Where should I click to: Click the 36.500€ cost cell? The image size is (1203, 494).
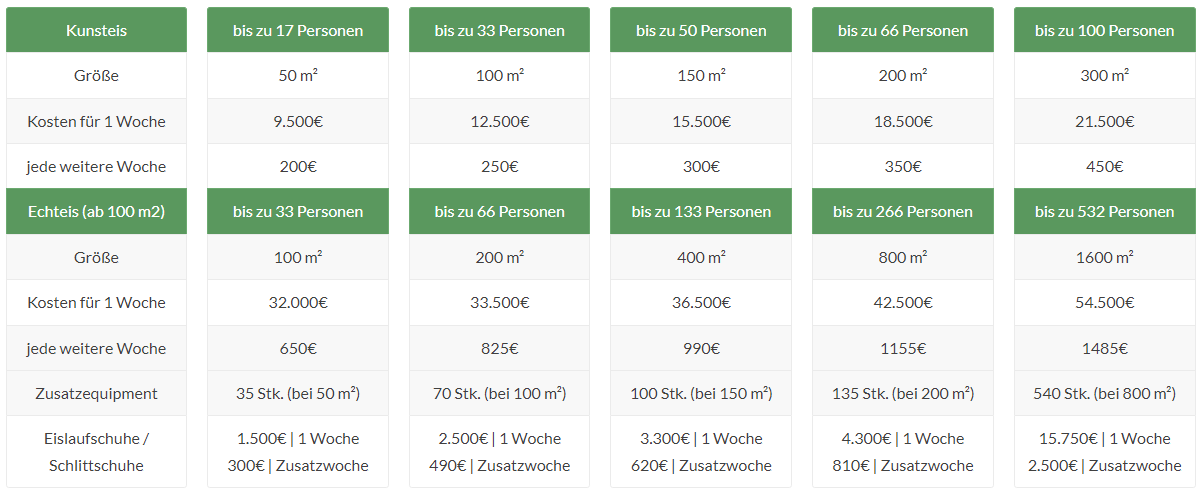[701, 302]
